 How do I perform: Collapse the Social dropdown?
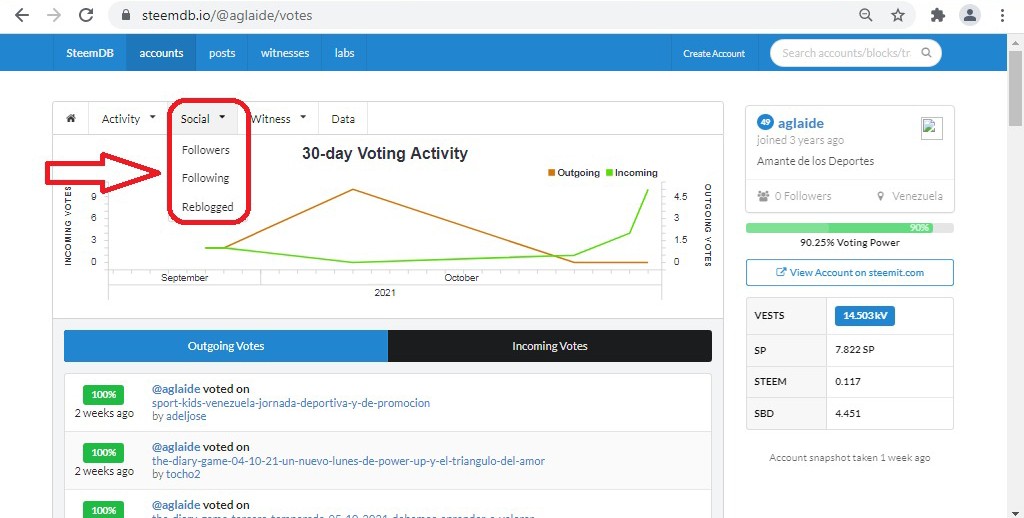[x=203, y=118]
